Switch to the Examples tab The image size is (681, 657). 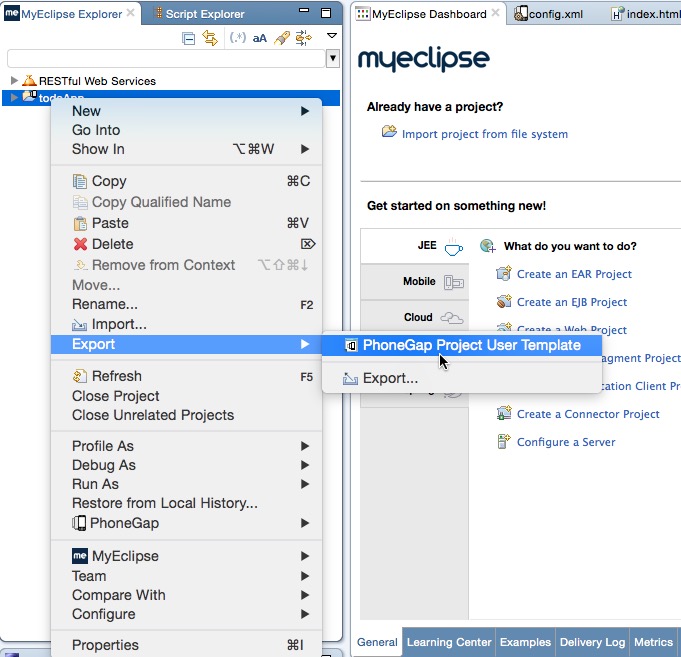coord(525,642)
